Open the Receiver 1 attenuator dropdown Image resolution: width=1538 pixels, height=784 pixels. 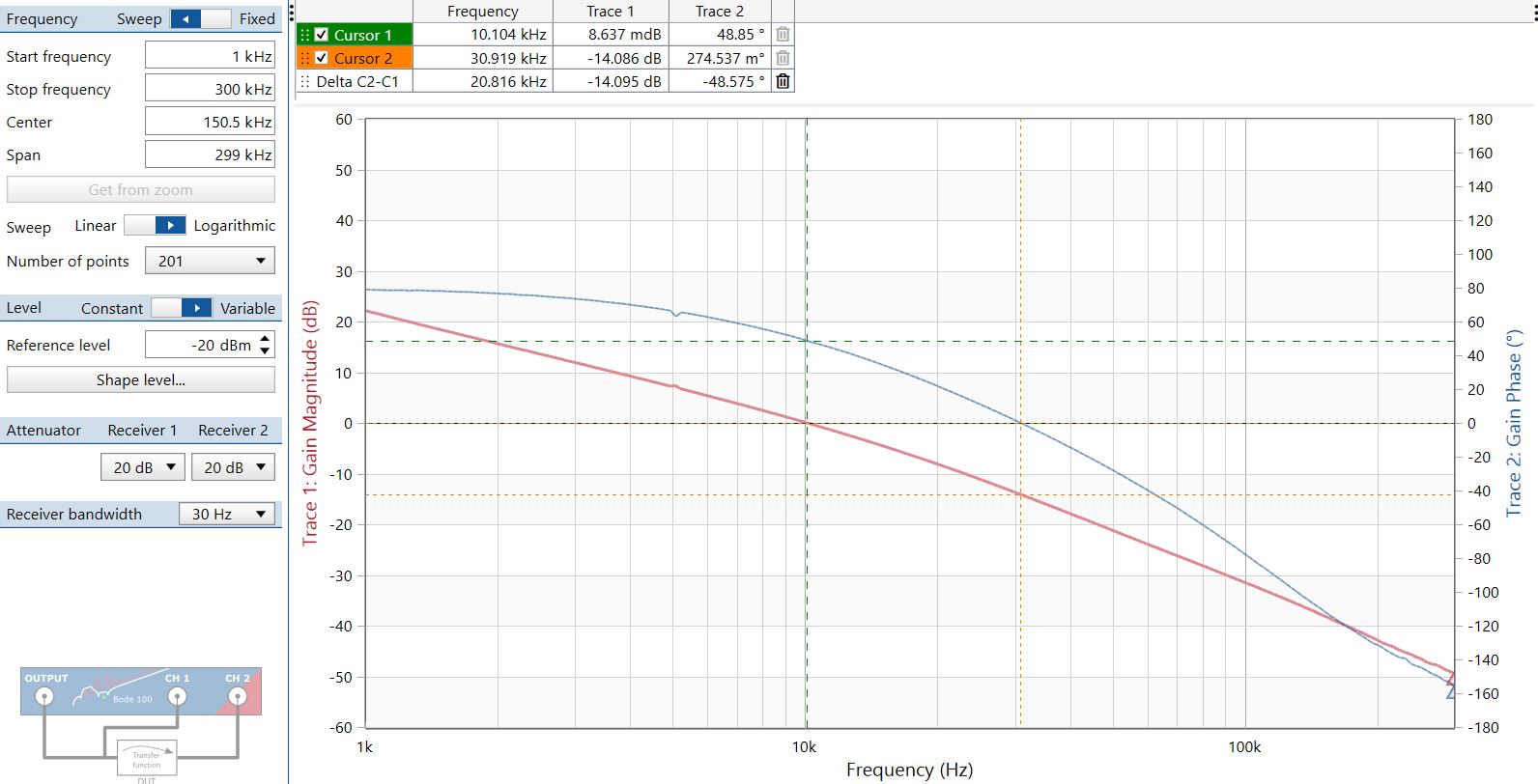pyautogui.click(x=142, y=467)
